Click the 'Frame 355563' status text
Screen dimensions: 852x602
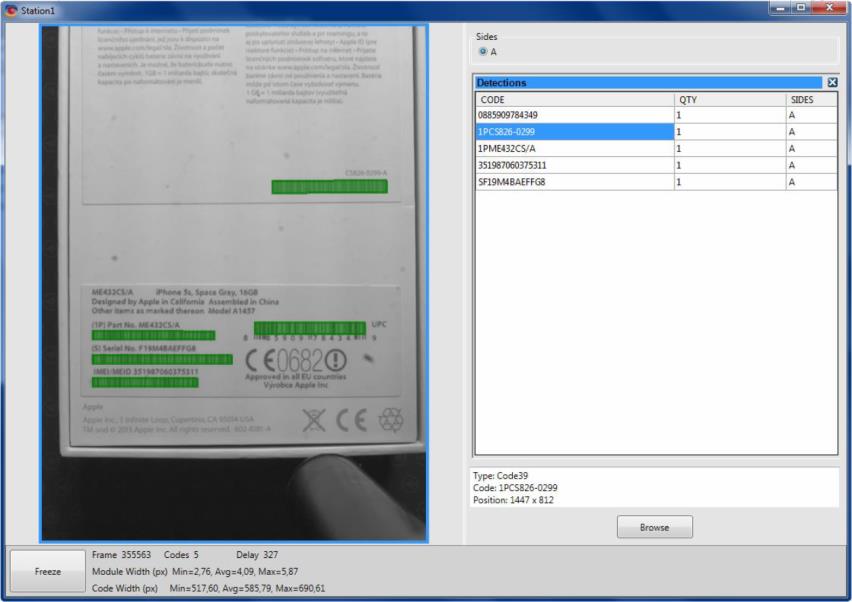pos(121,555)
